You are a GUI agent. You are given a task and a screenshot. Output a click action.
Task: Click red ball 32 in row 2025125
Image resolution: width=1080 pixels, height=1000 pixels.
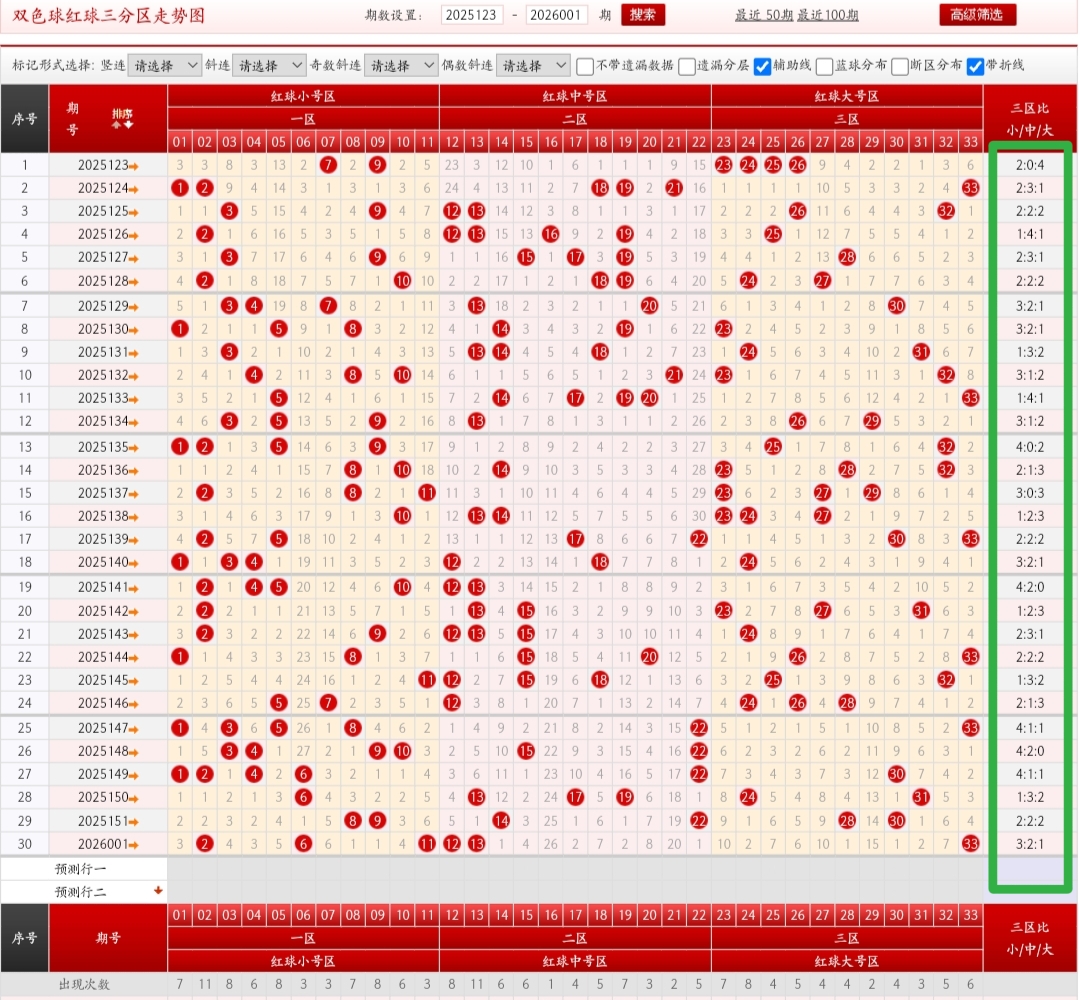click(946, 211)
